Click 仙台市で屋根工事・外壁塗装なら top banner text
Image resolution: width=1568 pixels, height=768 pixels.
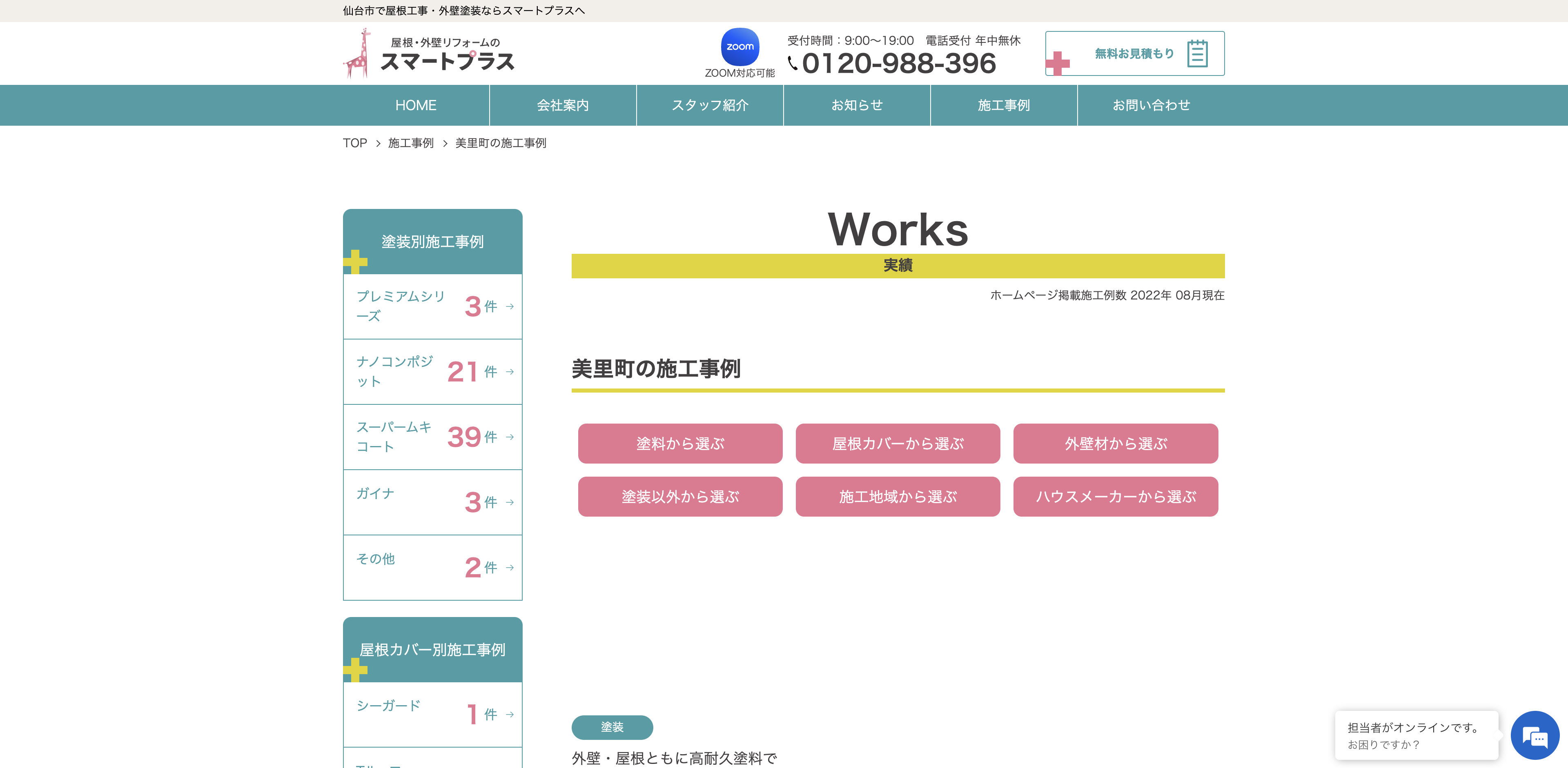click(463, 10)
